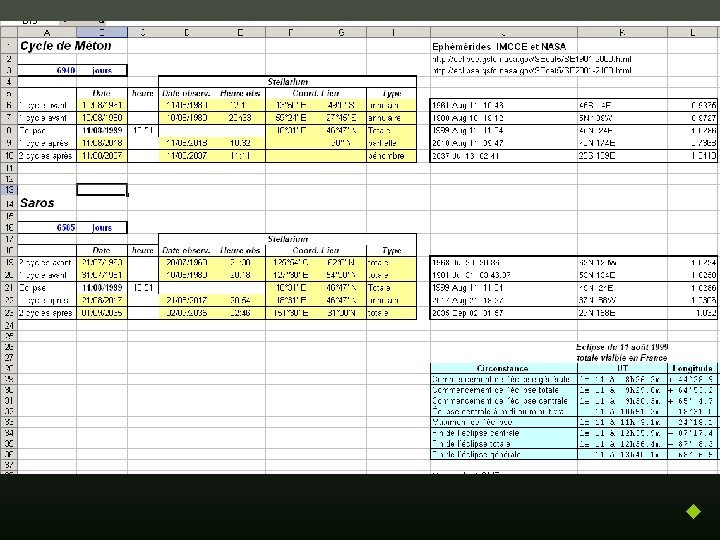
Task: Select the 'heure' header in row 18
Action: click(143, 251)
